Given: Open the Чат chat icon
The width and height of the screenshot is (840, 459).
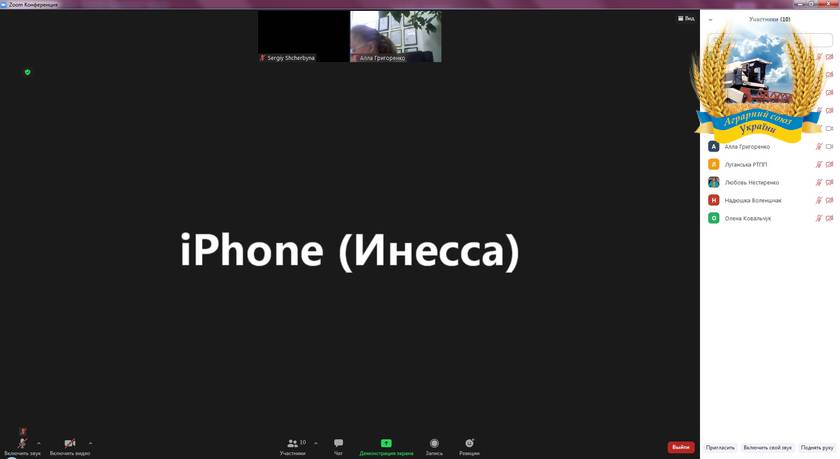Looking at the screenshot, I should pos(338,443).
